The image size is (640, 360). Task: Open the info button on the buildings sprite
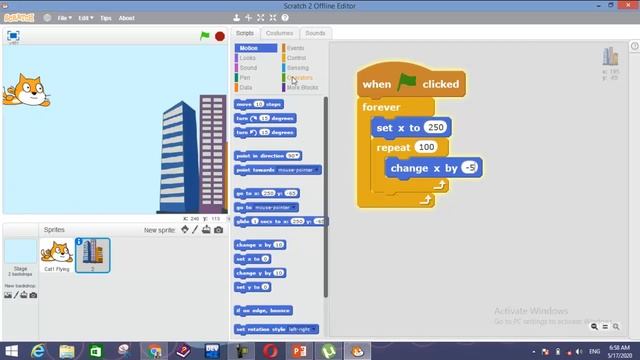(79, 242)
